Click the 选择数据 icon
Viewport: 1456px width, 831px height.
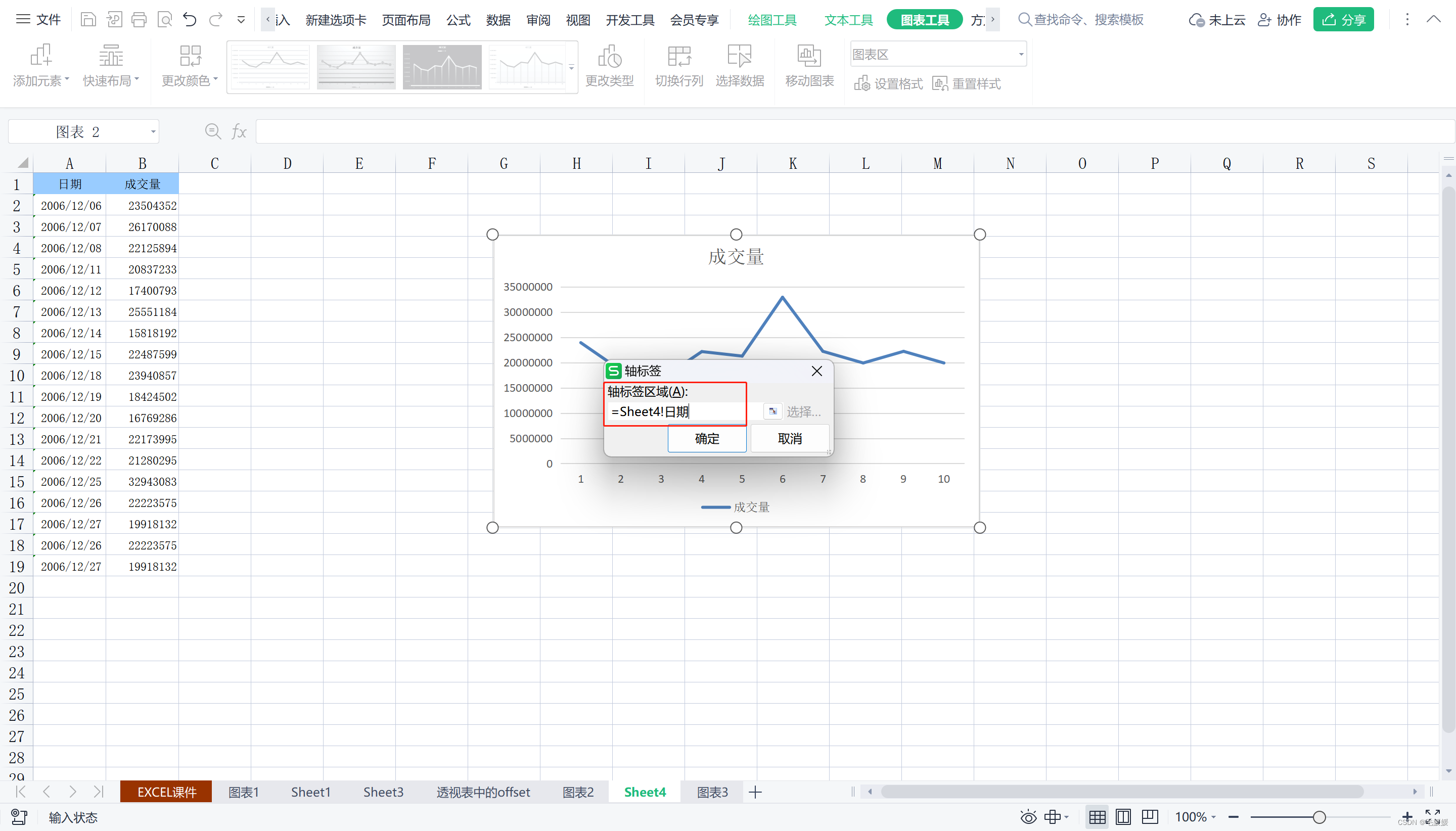coord(740,66)
